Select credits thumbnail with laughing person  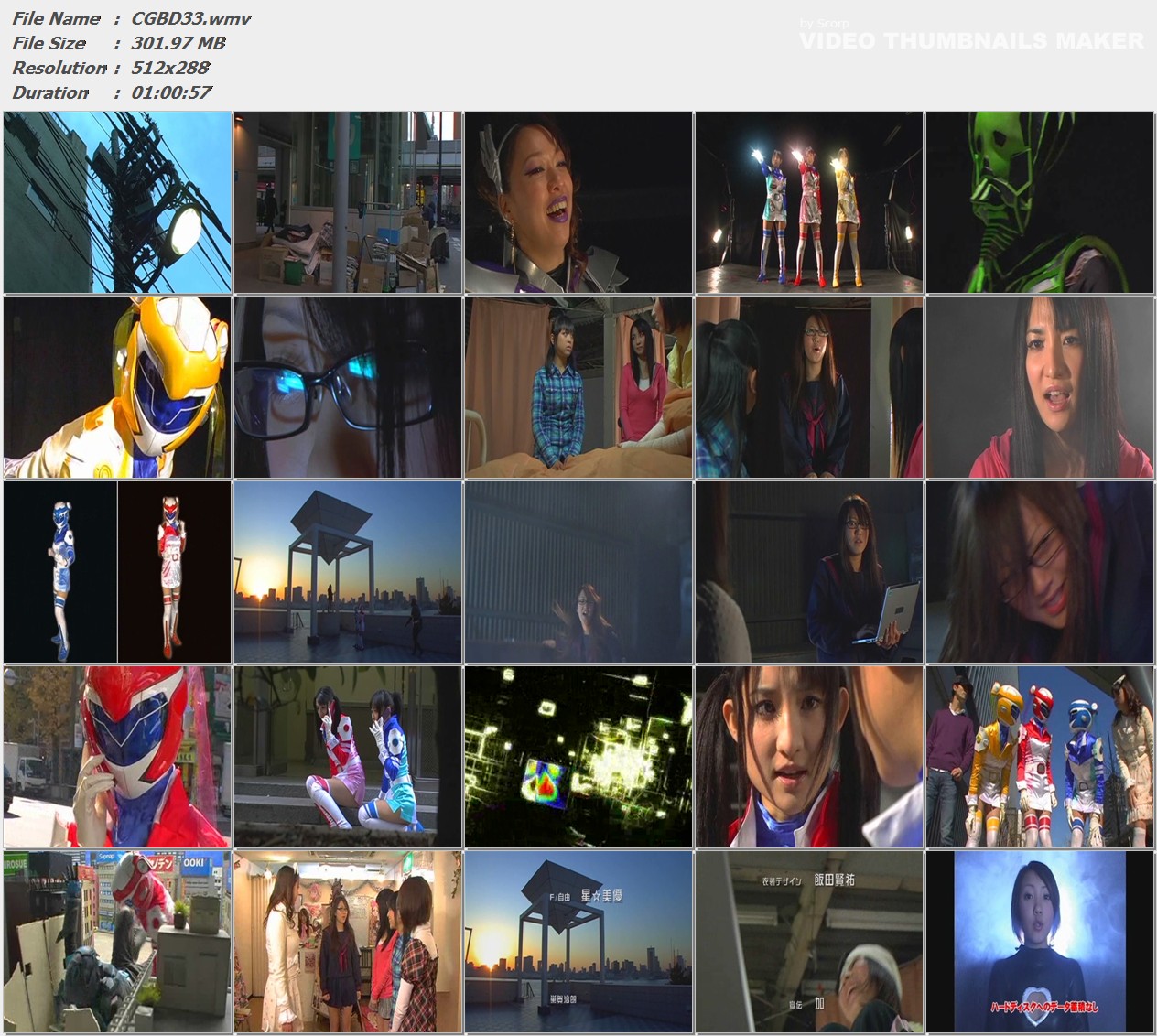point(809,942)
